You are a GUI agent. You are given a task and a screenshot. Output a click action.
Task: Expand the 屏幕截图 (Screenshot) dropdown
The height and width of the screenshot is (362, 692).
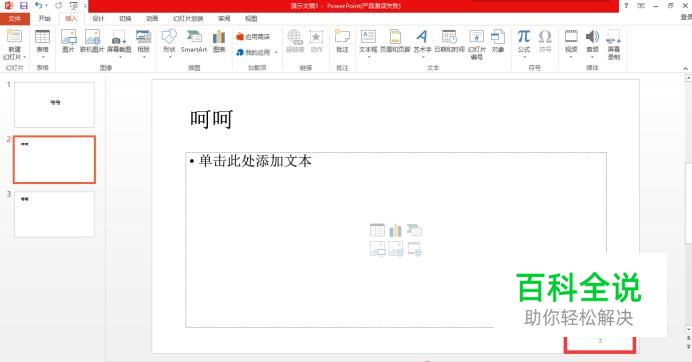point(120,57)
